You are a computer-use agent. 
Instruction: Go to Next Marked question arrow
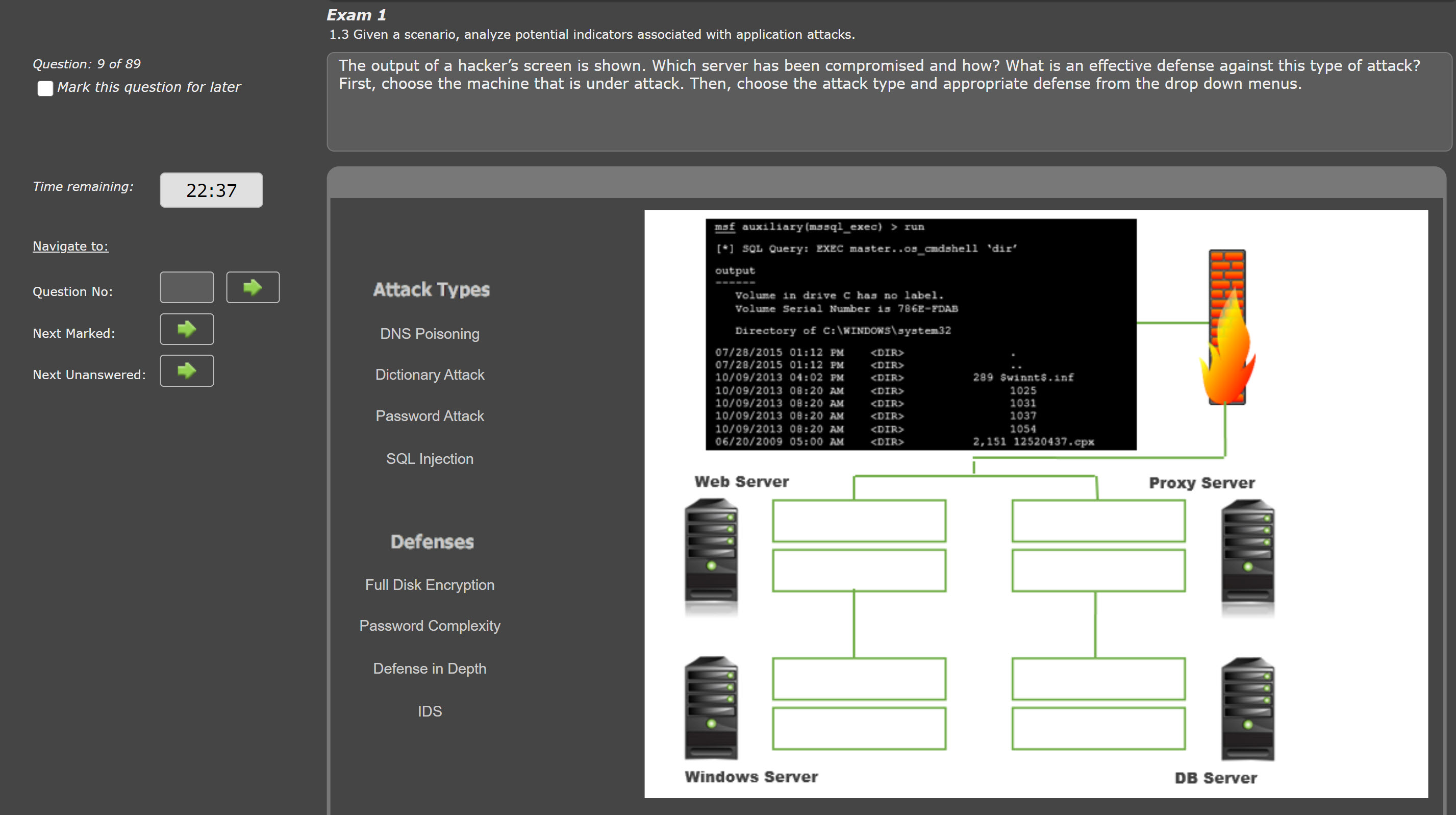pyautogui.click(x=187, y=329)
